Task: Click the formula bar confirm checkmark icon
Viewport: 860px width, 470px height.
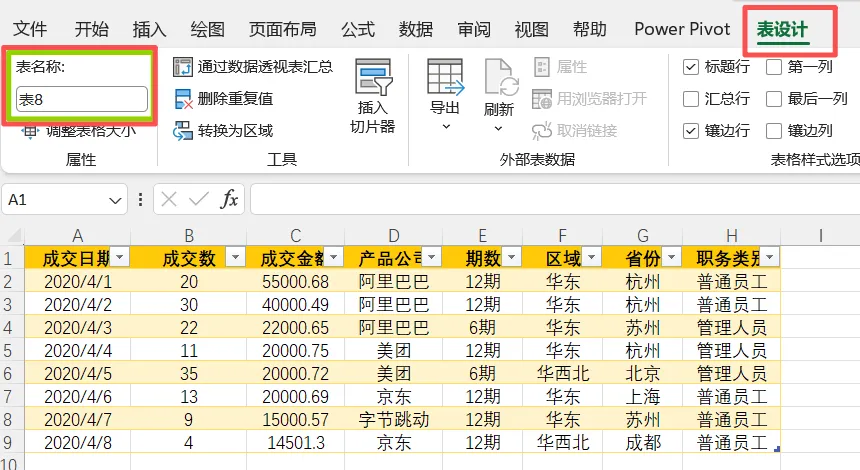Action: (x=199, y=199)
